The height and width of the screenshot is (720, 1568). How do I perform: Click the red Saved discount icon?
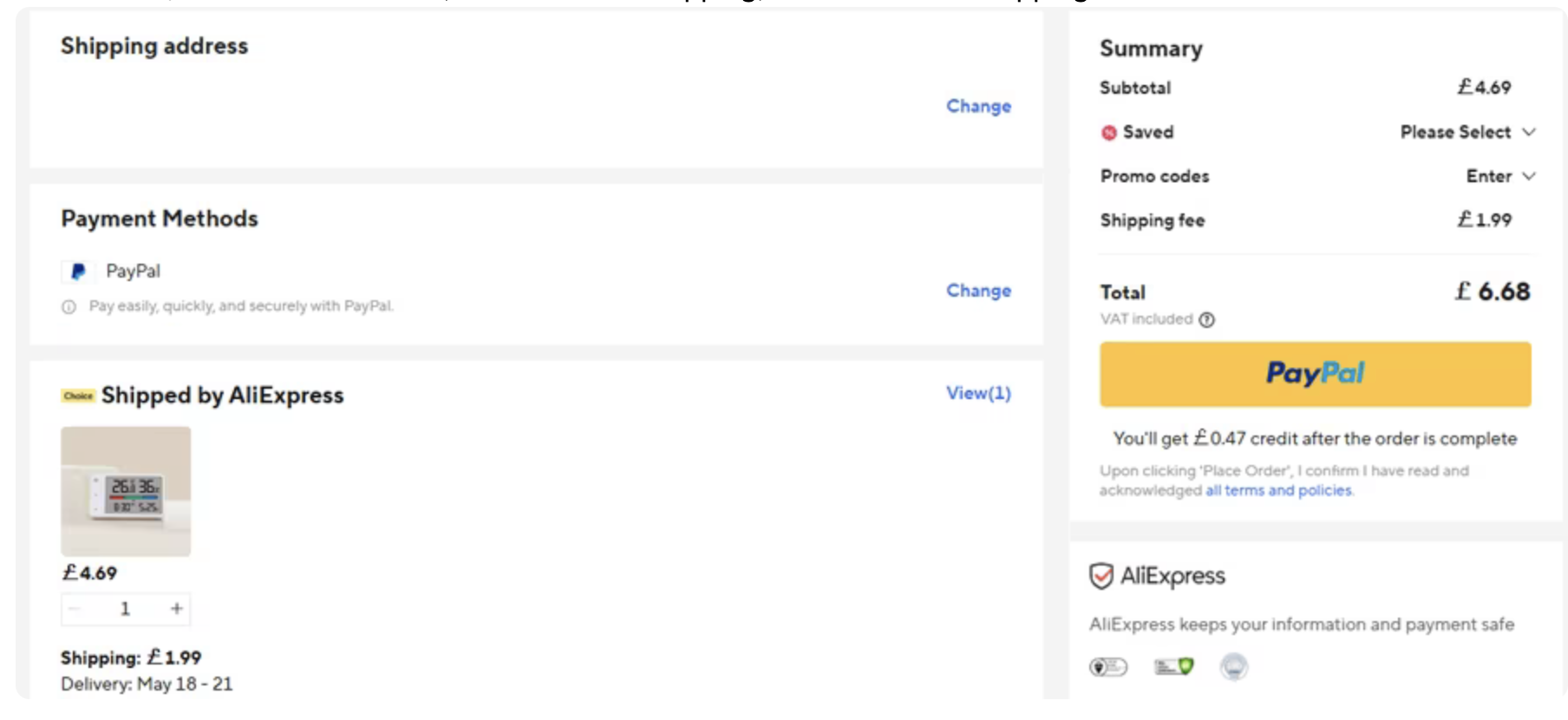1108,133
